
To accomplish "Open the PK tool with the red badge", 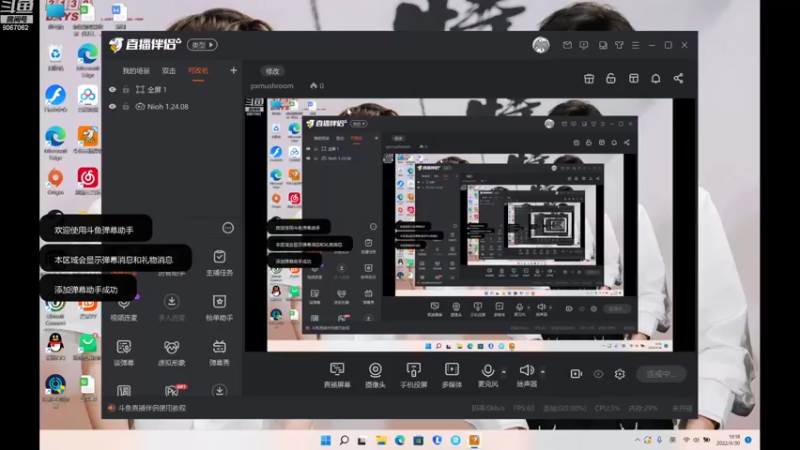I will [172, 391].
